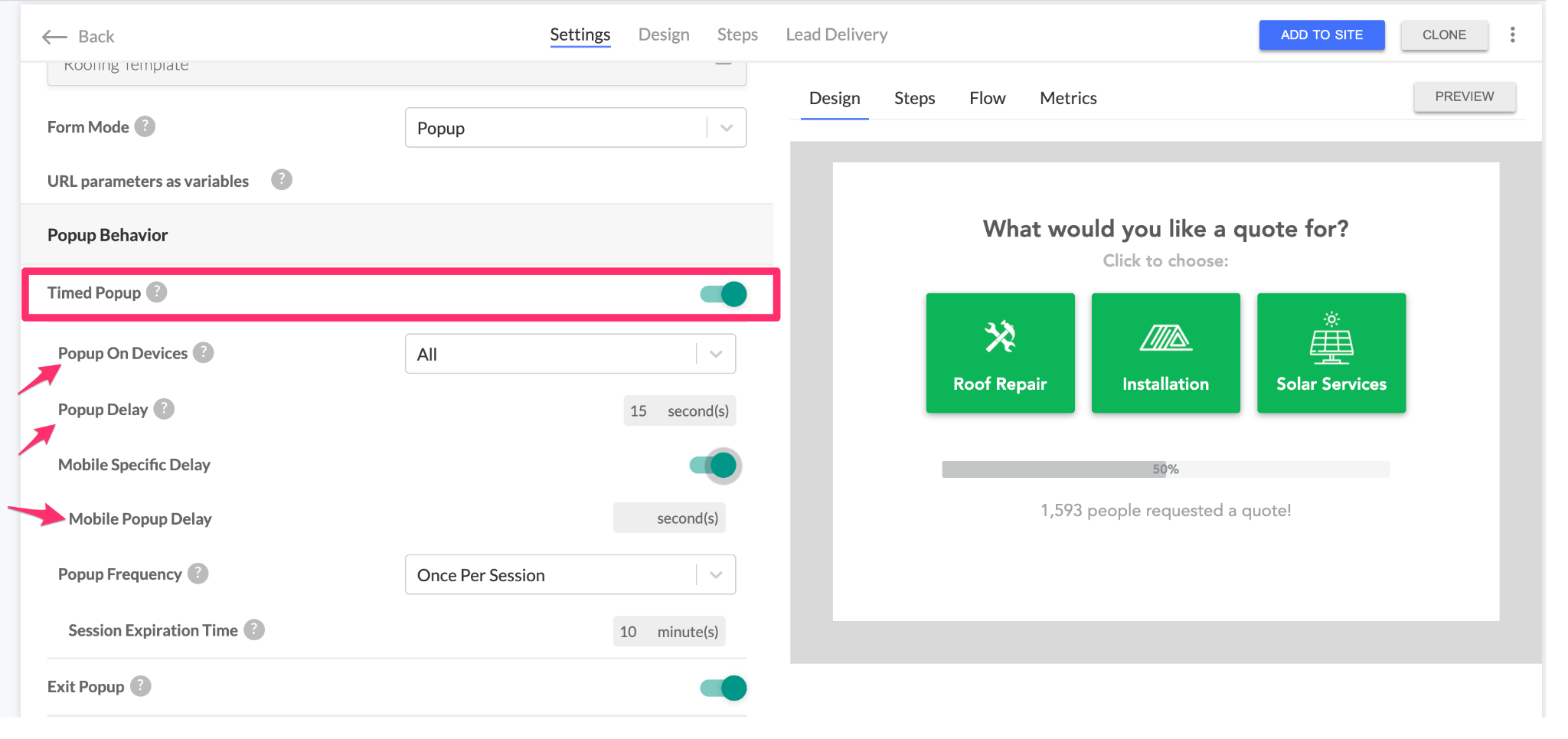Expand the Popup On Devices dropdown
The height and width of the screenshot is (739, 1568).
(570, 355)
